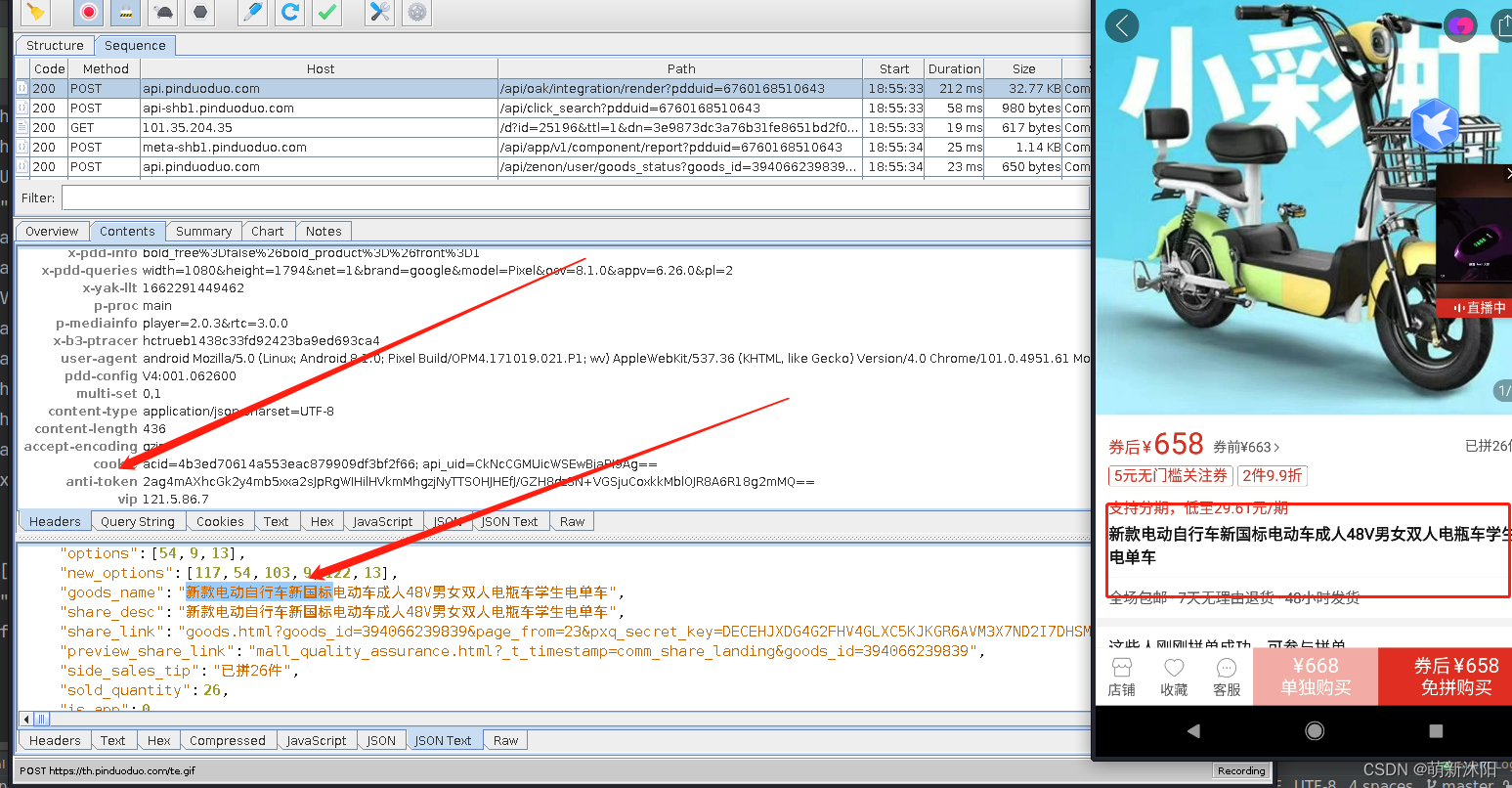
Task: Open the live stream thumbnail 直播中
Action: point(1474,241)
